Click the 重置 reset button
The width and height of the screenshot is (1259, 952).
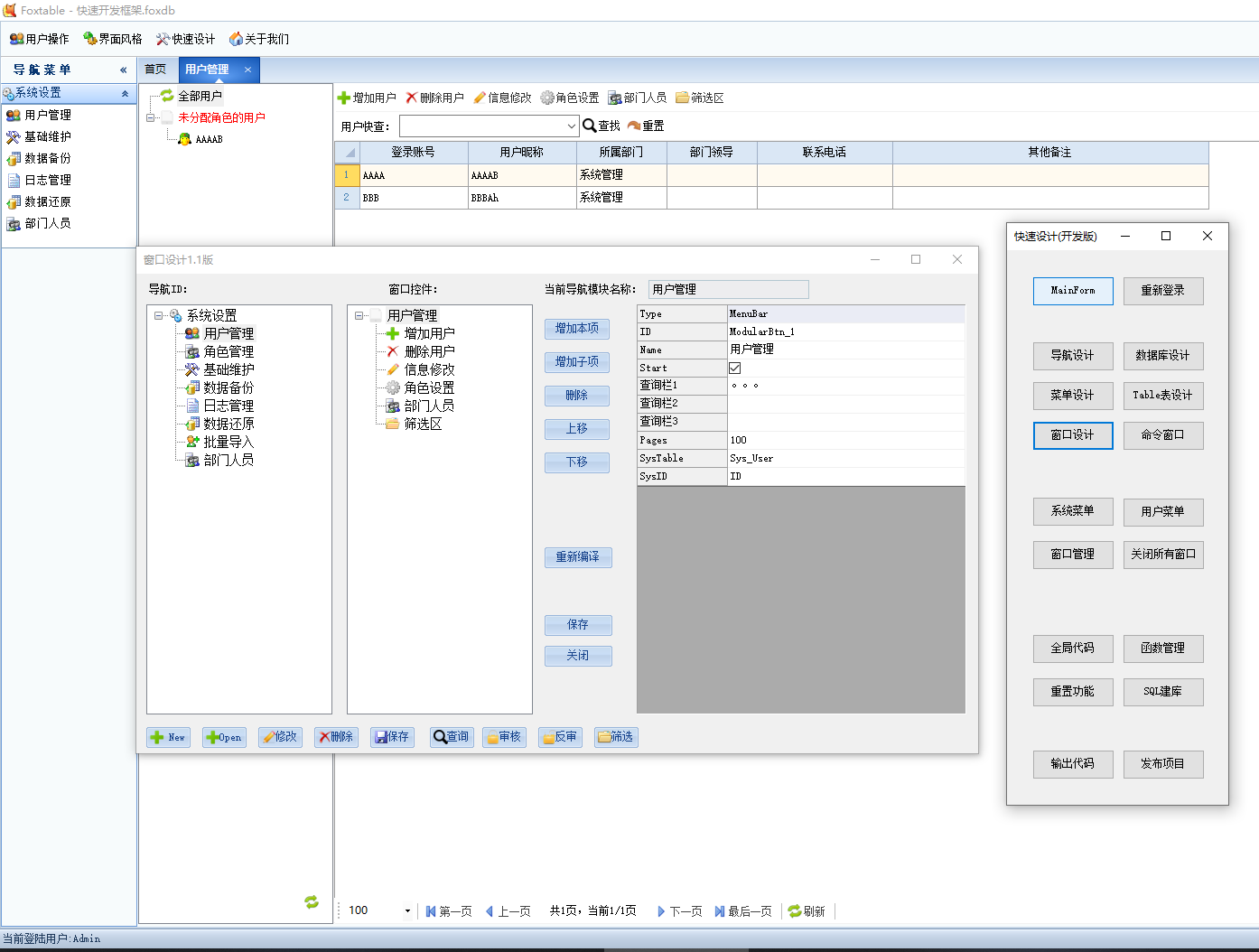click(x=646, y=126)
